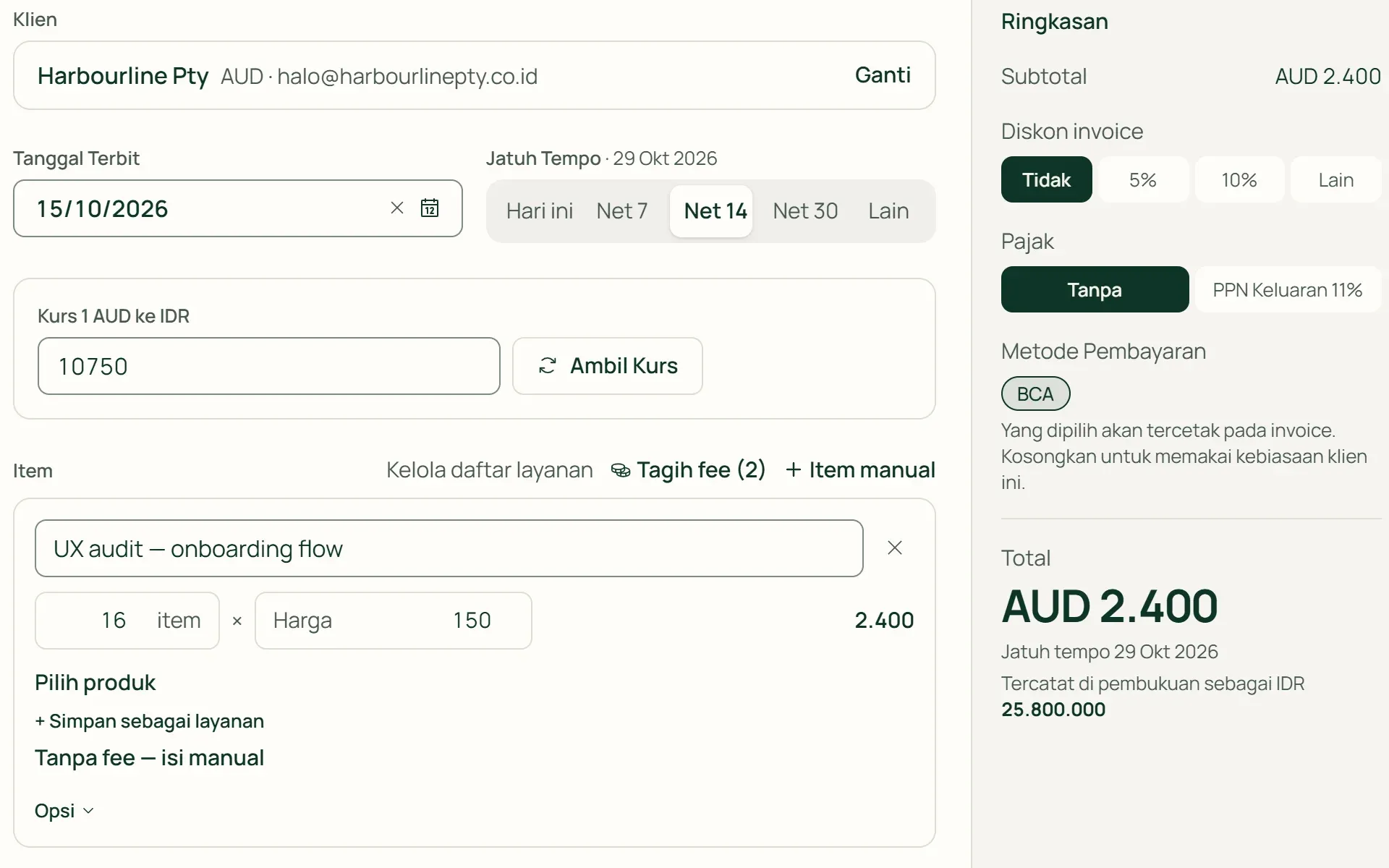Open Tagih fee (2) option

click(x=689, y=470)
